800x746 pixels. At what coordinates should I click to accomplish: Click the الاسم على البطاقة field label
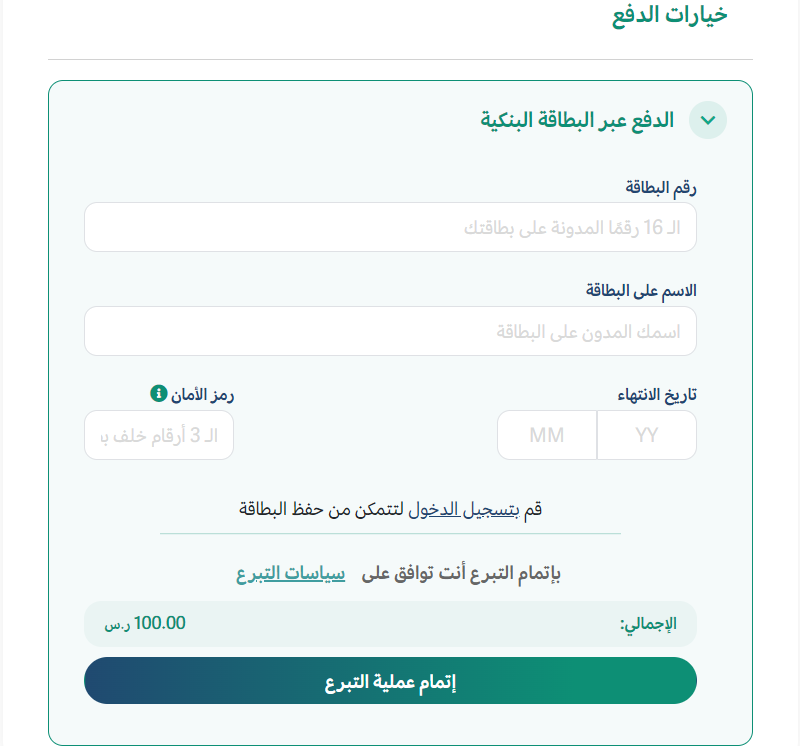641,291
